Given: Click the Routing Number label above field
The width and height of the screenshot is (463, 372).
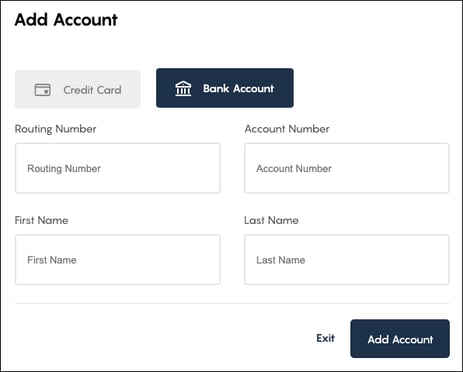Looking at the screenshot, I should 55,129.
